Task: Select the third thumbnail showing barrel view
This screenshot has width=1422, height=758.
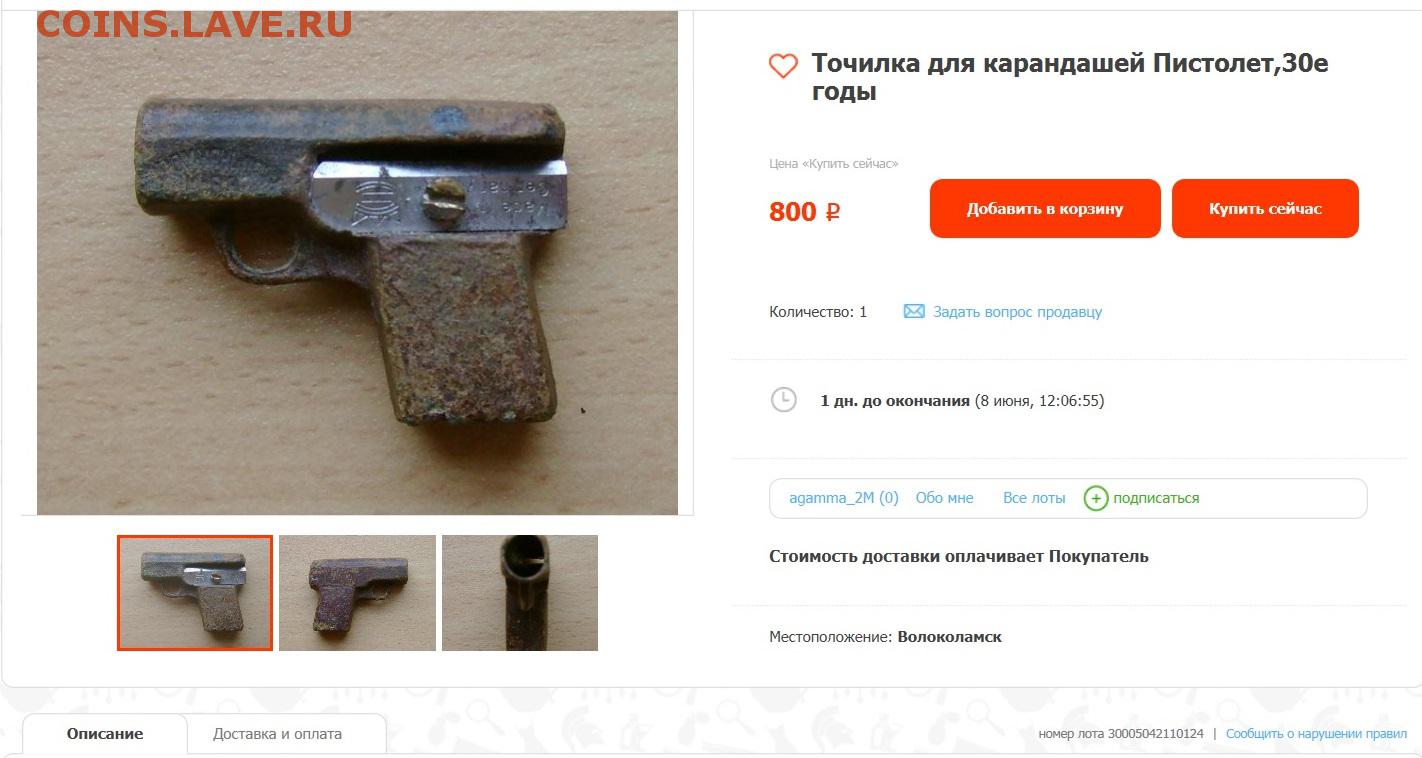Action: [520, 593]
